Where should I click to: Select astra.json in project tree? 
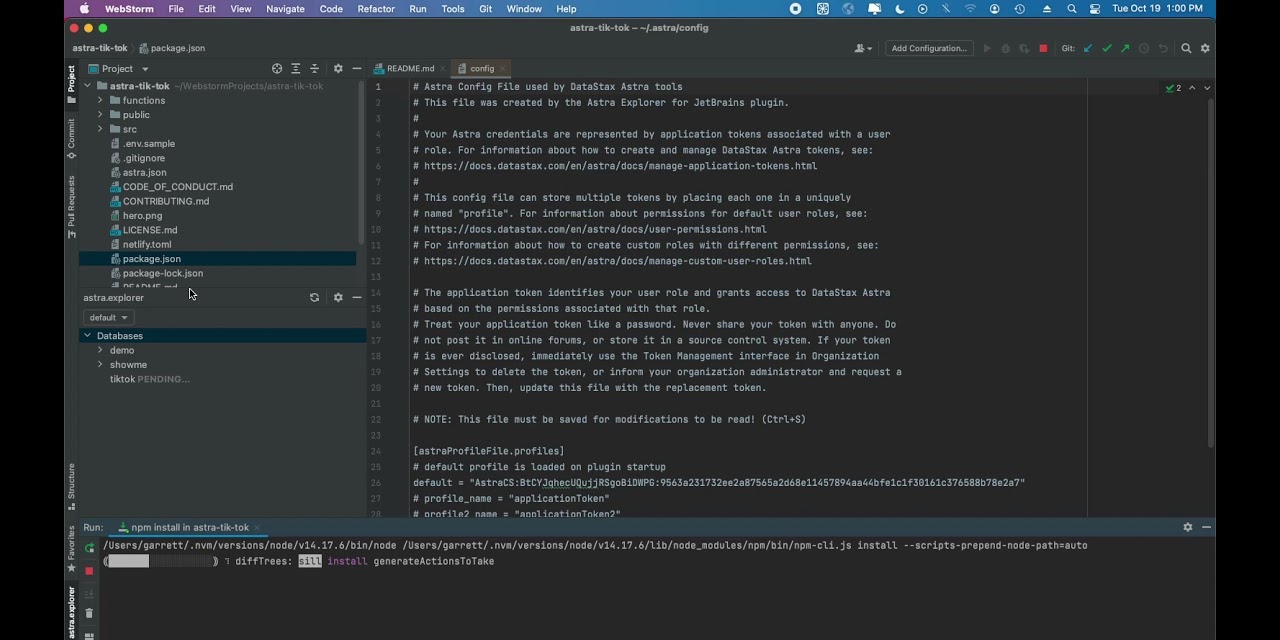coord(144,172)
